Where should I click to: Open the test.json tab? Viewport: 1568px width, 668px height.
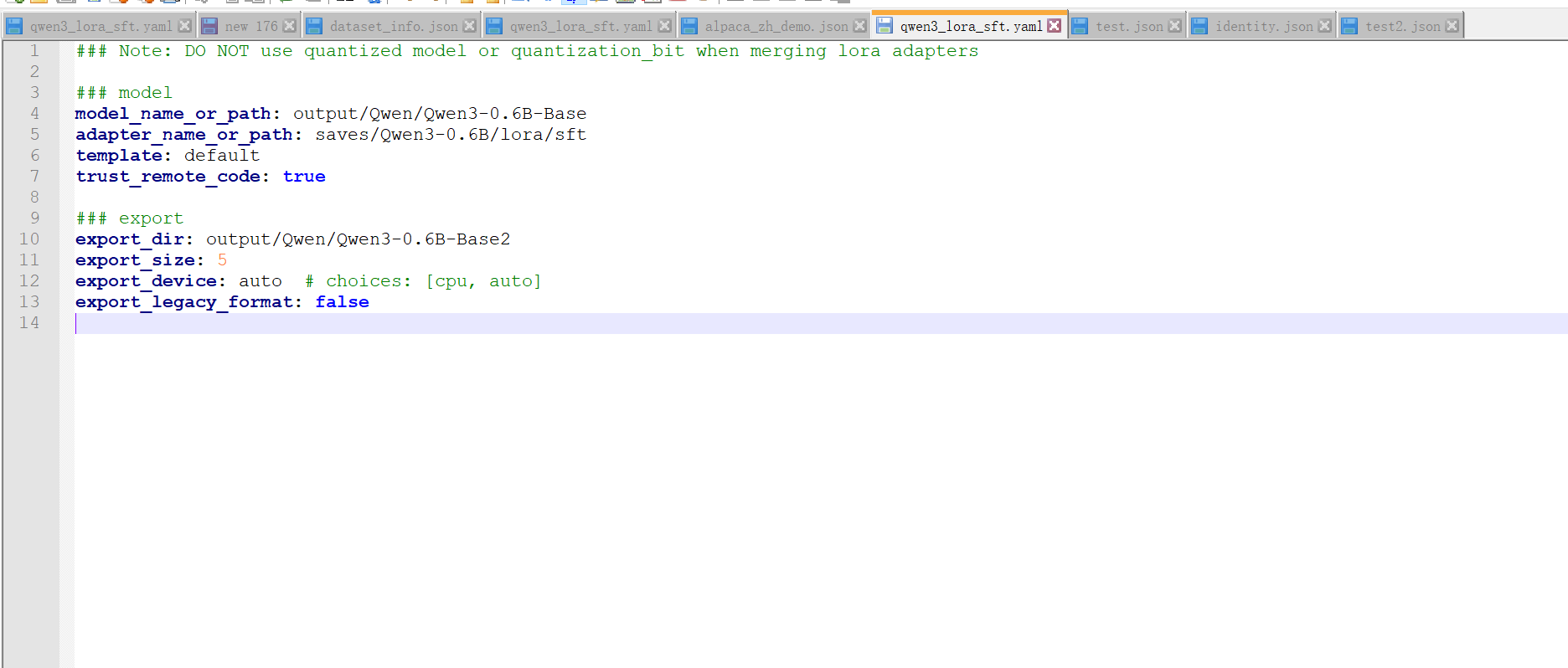tap(1129, 26)
